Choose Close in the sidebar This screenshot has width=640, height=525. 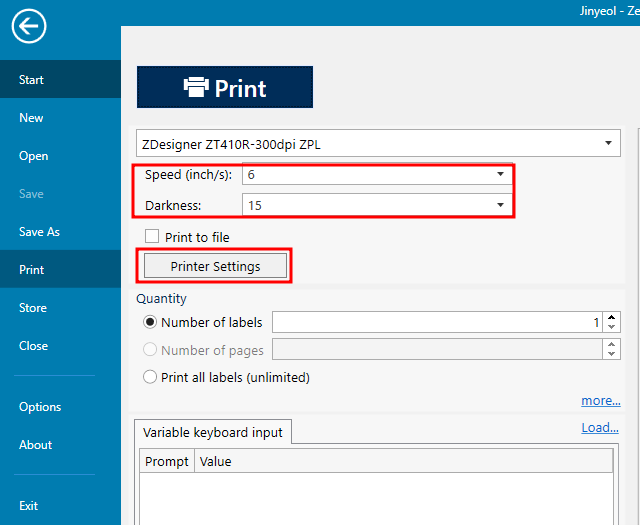tap(60, 345)
